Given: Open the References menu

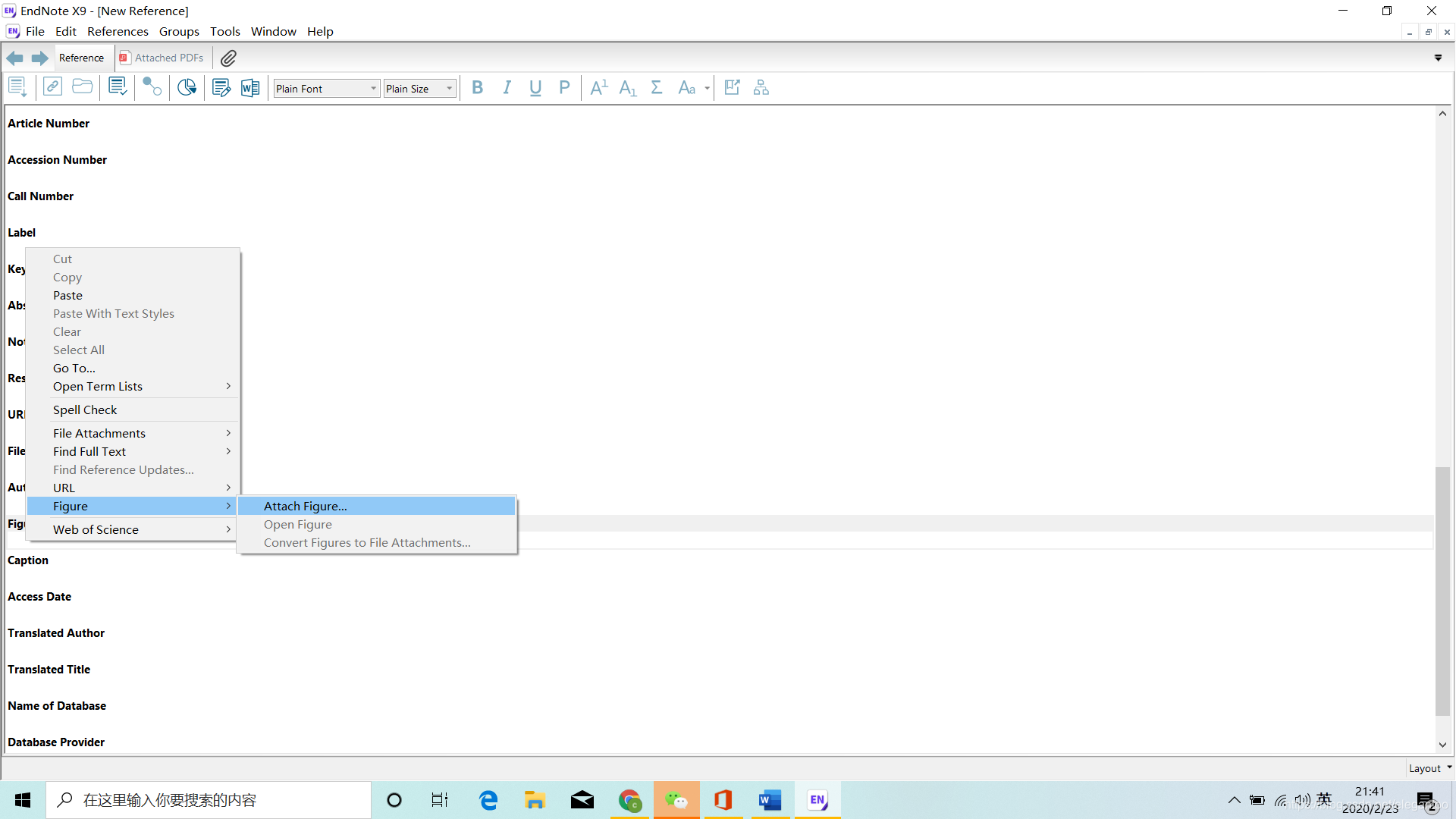Looking at the screenshot, I should click(118, 31).
